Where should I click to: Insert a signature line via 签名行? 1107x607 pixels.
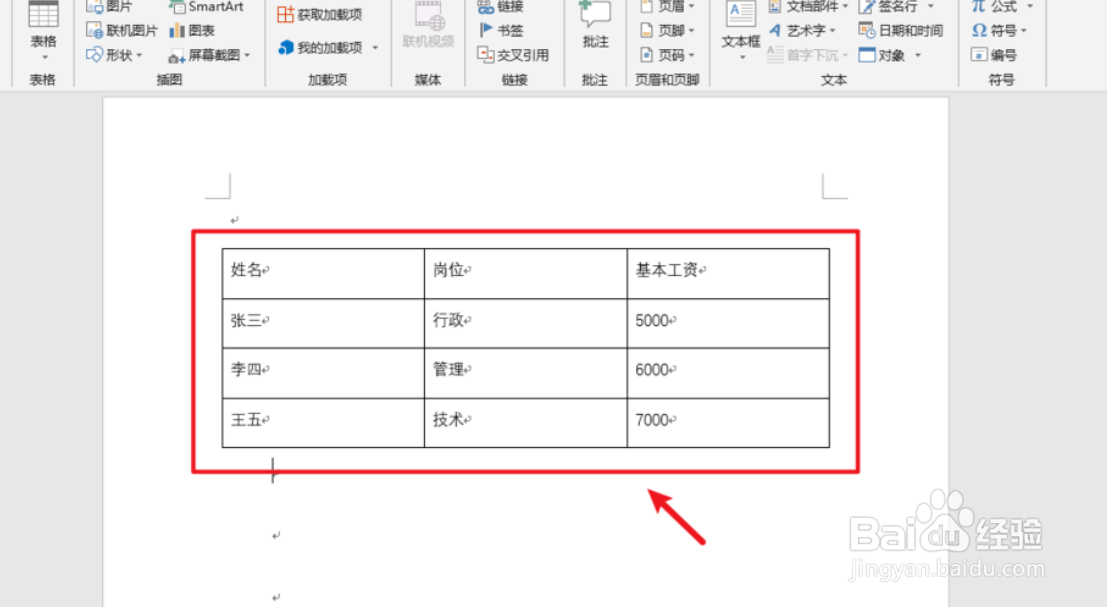[898, 8]
